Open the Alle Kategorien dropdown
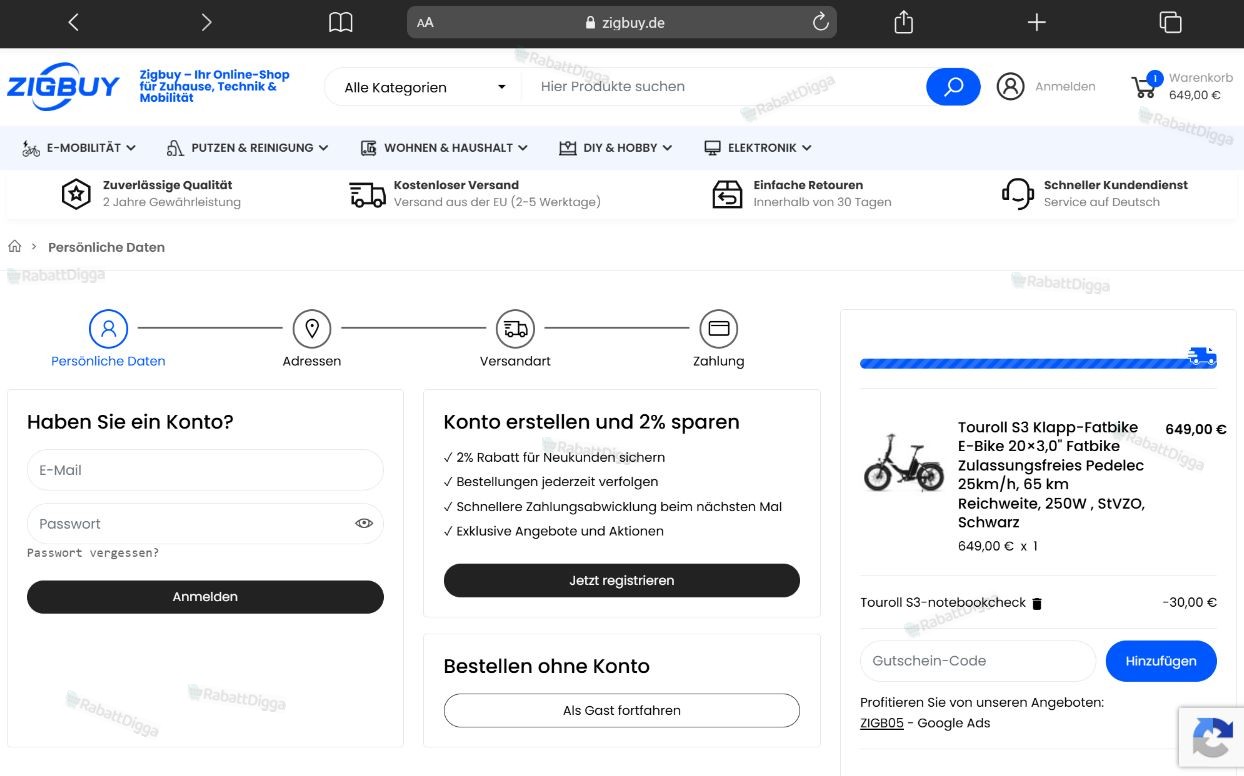The image size is (1244, 776). pyautogui.click(x=425, y=87)
